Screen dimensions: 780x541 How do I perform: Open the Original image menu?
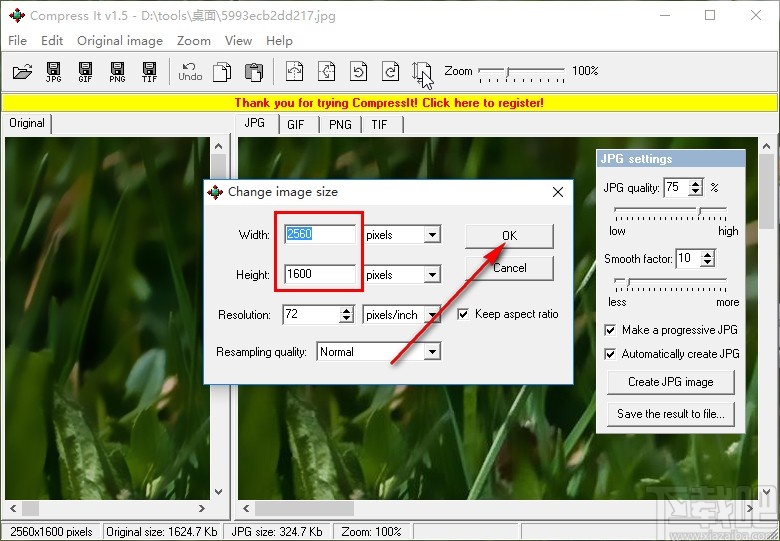tap(119, 41)
